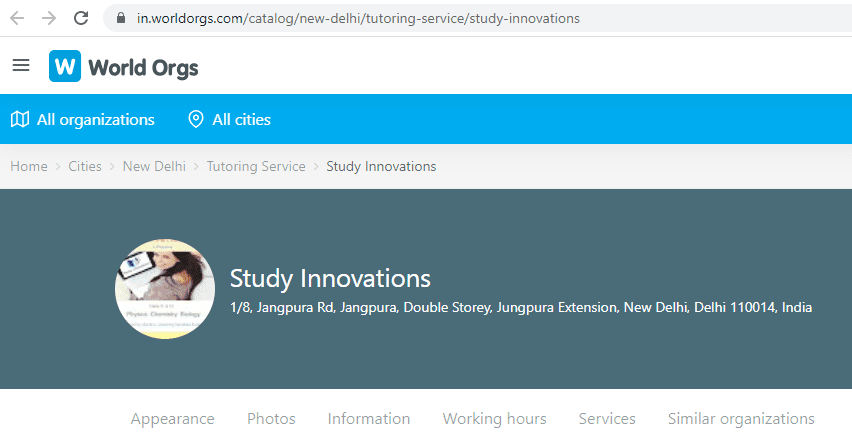View site security lock icon
The width and height of the screenshot is (852, 444).
pyautogui.click(x=121, y=18)
